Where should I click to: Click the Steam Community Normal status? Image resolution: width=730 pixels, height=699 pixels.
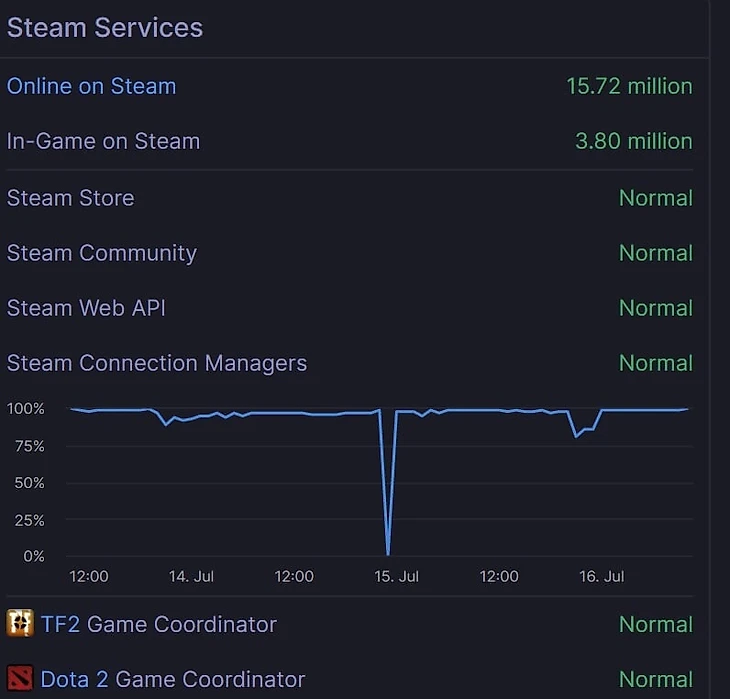tap(655, 253)
